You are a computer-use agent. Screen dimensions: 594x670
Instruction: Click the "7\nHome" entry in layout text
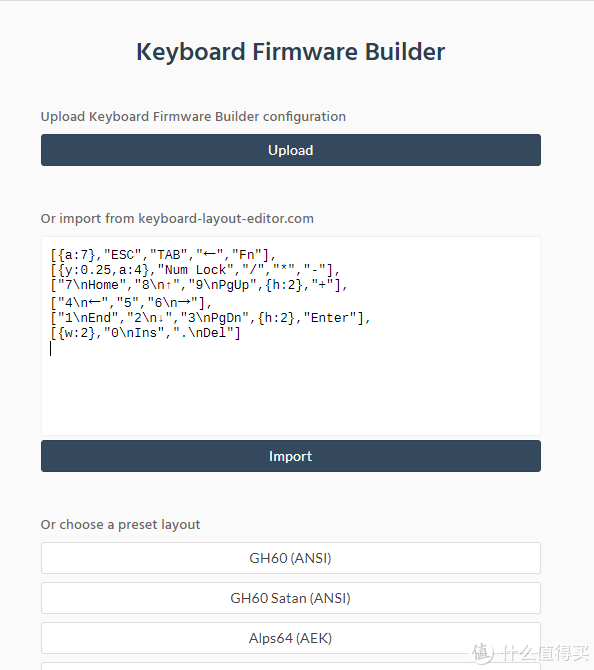92,285
